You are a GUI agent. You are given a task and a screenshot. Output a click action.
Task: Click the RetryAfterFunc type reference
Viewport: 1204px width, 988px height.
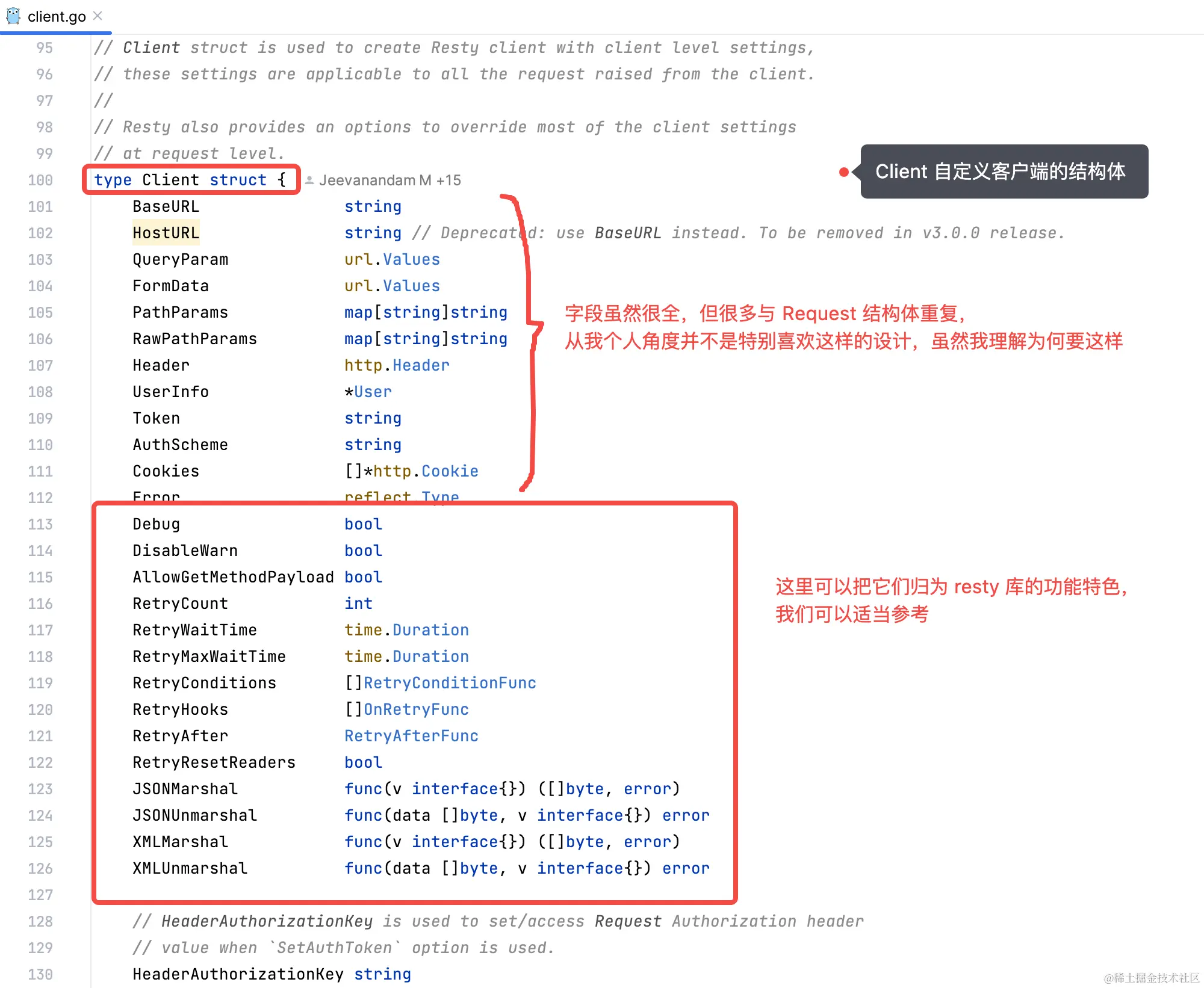411,736
